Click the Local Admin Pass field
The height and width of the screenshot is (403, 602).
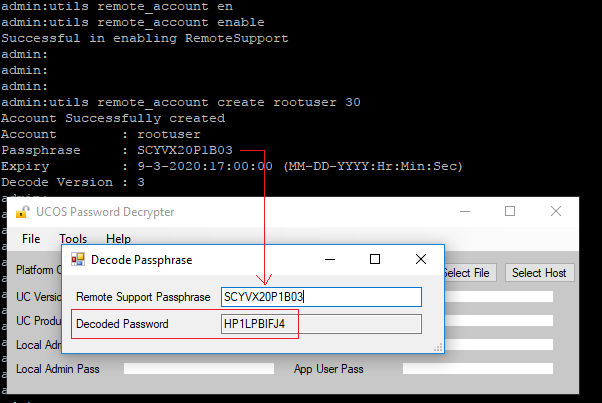(x=199, y=368)
